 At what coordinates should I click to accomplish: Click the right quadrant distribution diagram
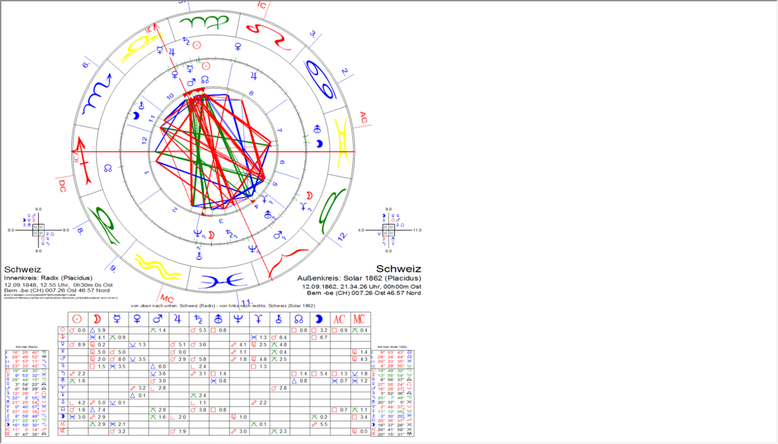tap(389, 230)
